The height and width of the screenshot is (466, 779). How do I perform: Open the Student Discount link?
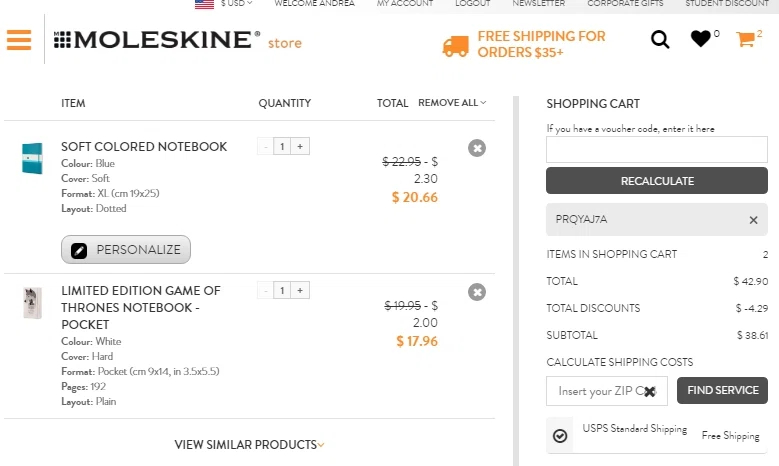tap(727, 3)
